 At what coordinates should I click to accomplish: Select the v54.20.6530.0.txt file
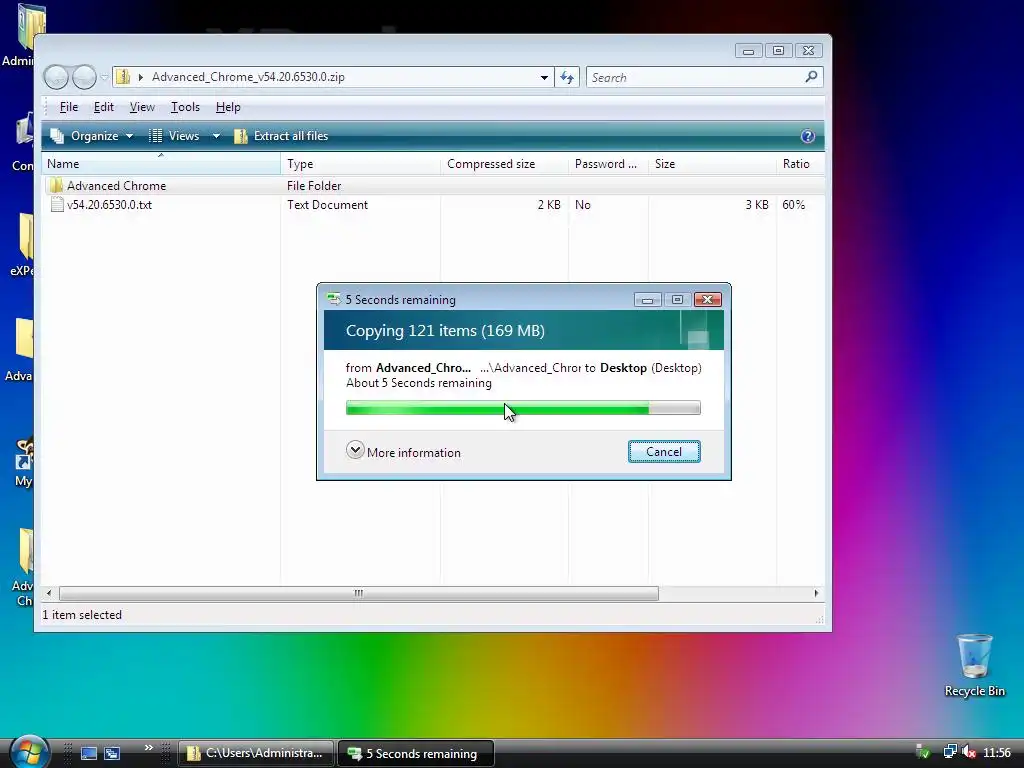click(109, 204)
